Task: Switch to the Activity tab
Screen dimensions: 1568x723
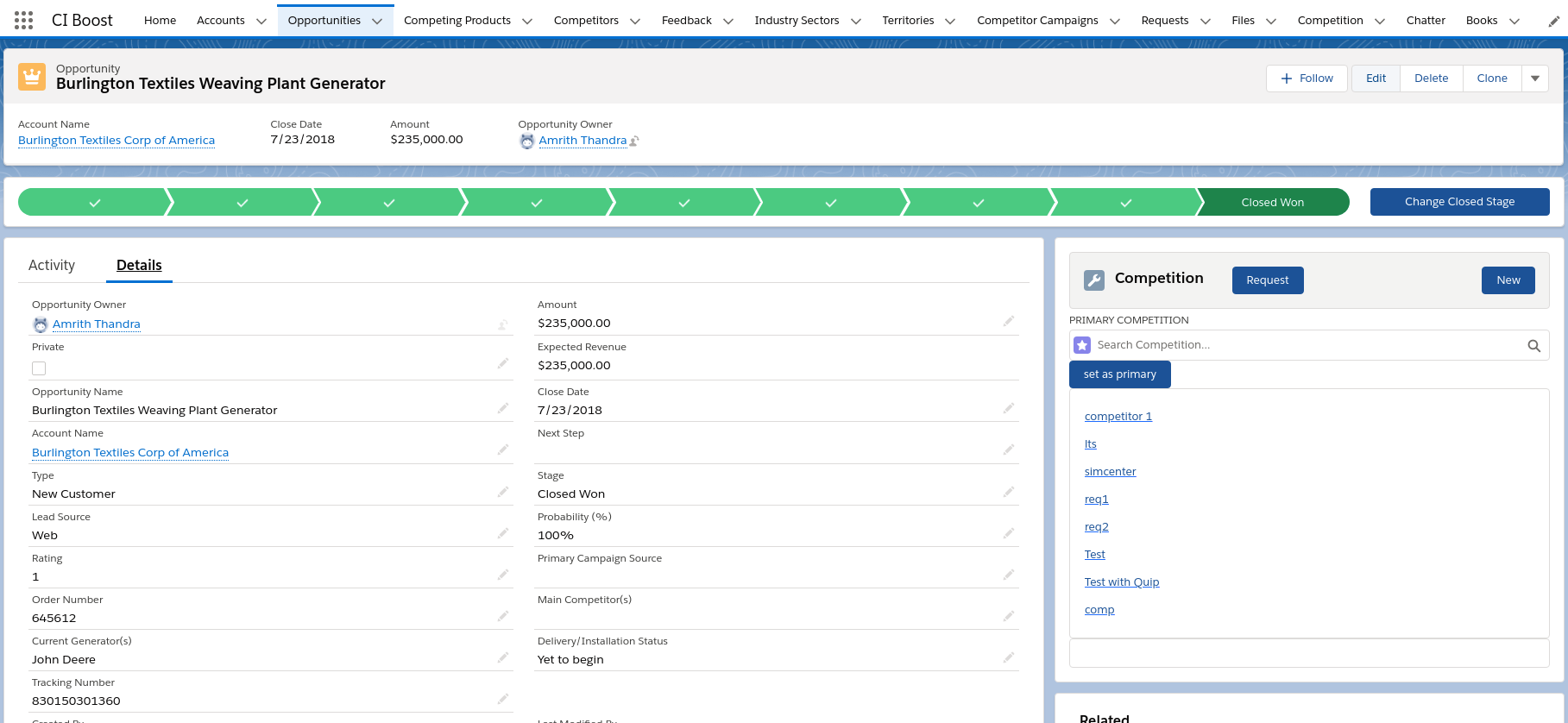Action: [x=52, y=265]
